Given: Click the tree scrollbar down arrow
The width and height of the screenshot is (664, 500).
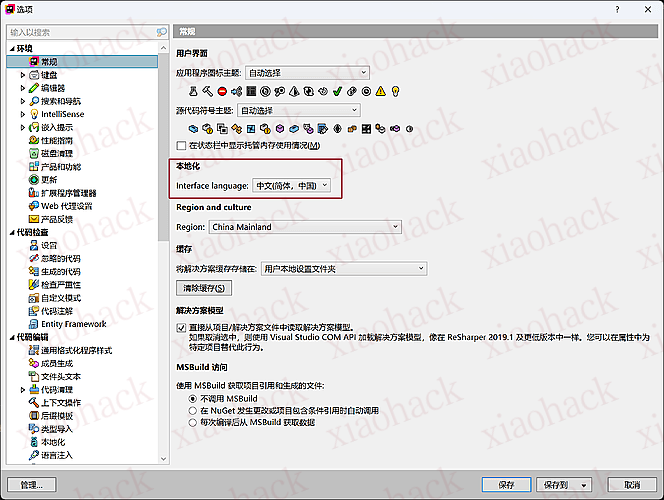Looking at the screenshot, I should tap(163, 459).
